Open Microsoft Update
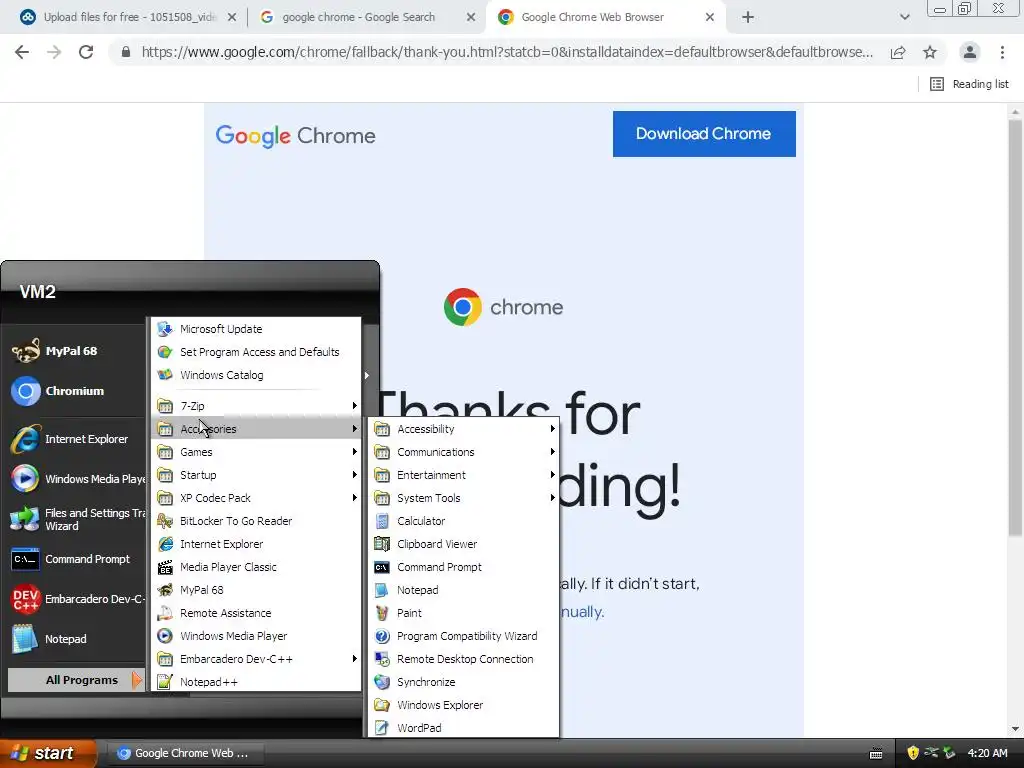 coord(256,329)
